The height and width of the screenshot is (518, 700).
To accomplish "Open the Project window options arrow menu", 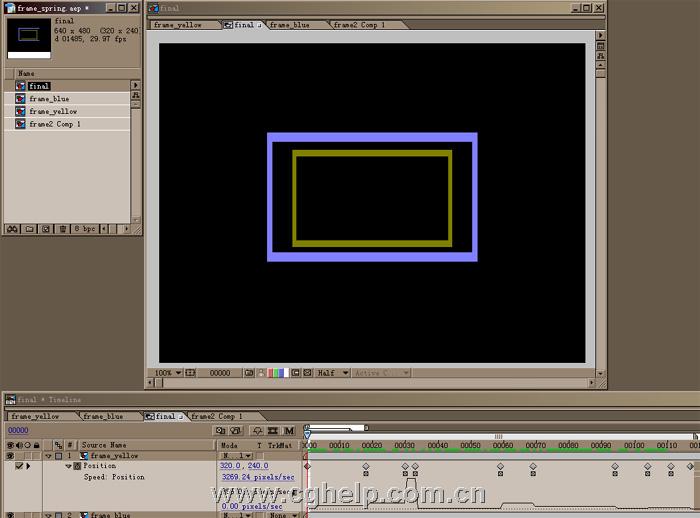I will [136, 85].
